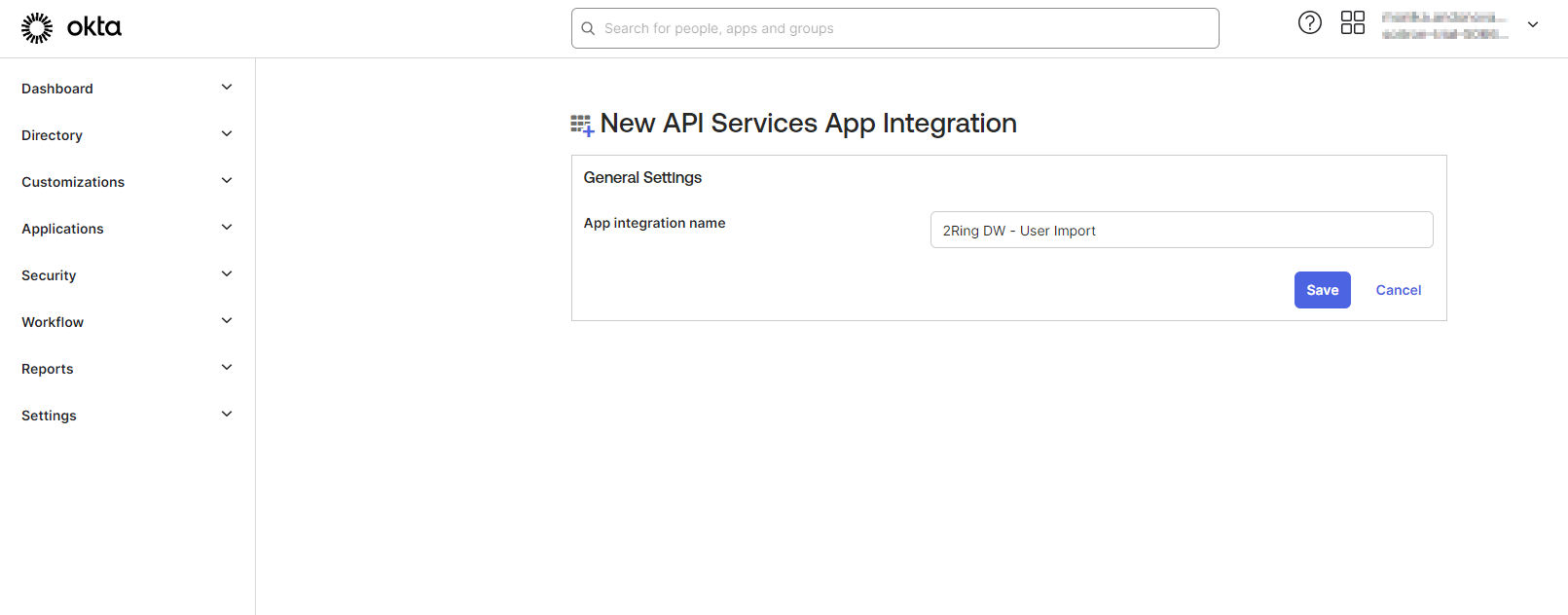Viewport: 1568px width, 615px height.
Task: Expand the Customizations chevron
Action: (227, 181)
